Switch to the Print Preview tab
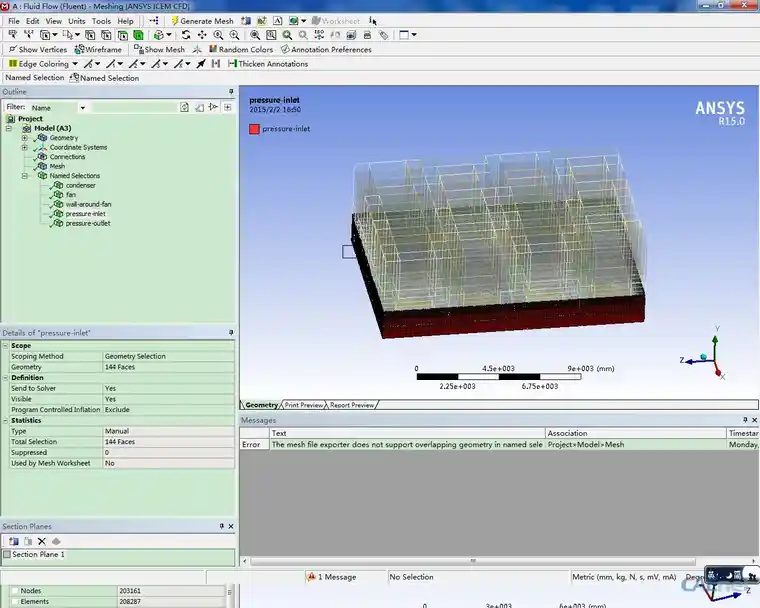Screen dimensions: 760x608 pos(303,405)
